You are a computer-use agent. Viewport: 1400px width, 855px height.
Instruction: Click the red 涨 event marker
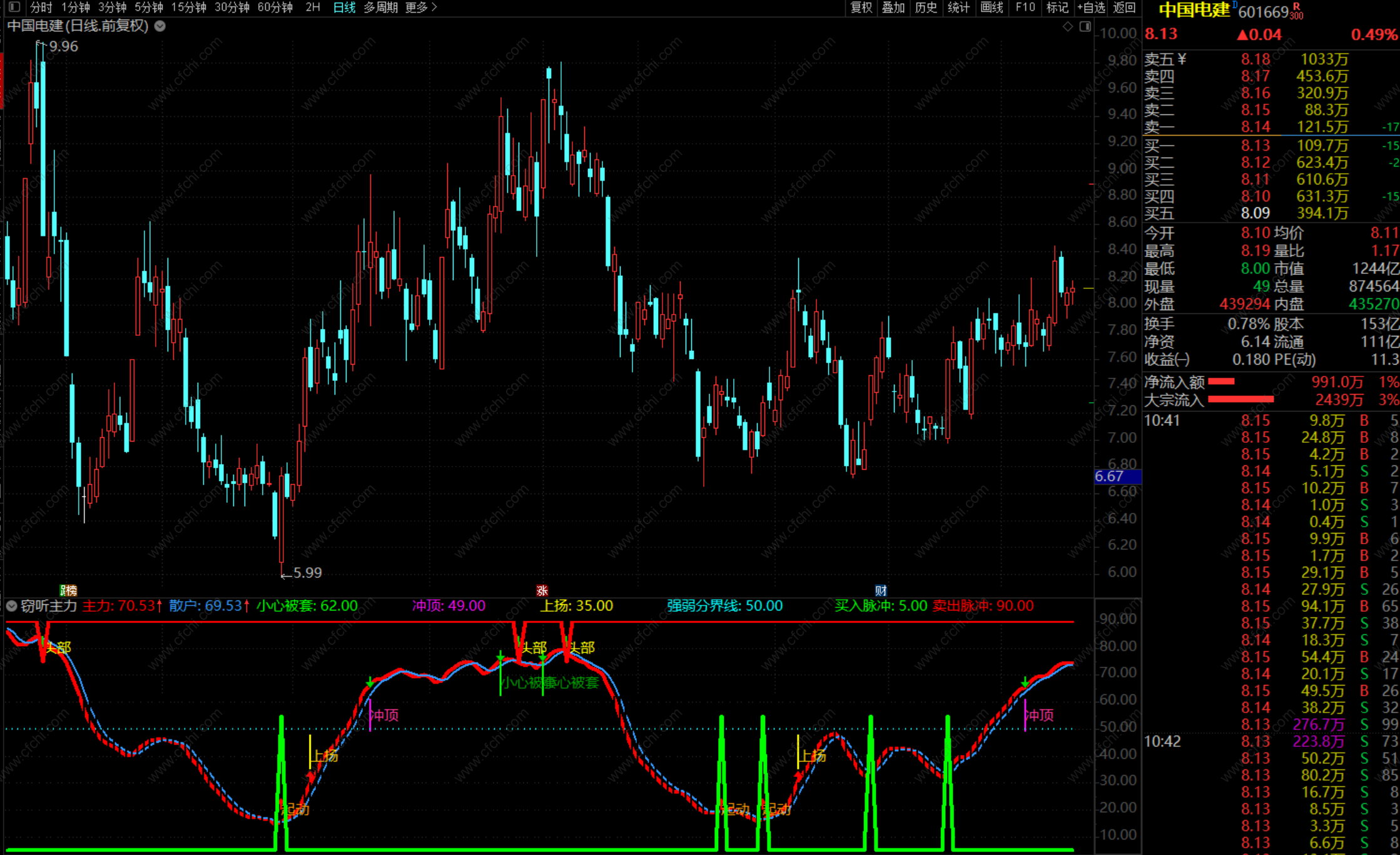[542, 590]
